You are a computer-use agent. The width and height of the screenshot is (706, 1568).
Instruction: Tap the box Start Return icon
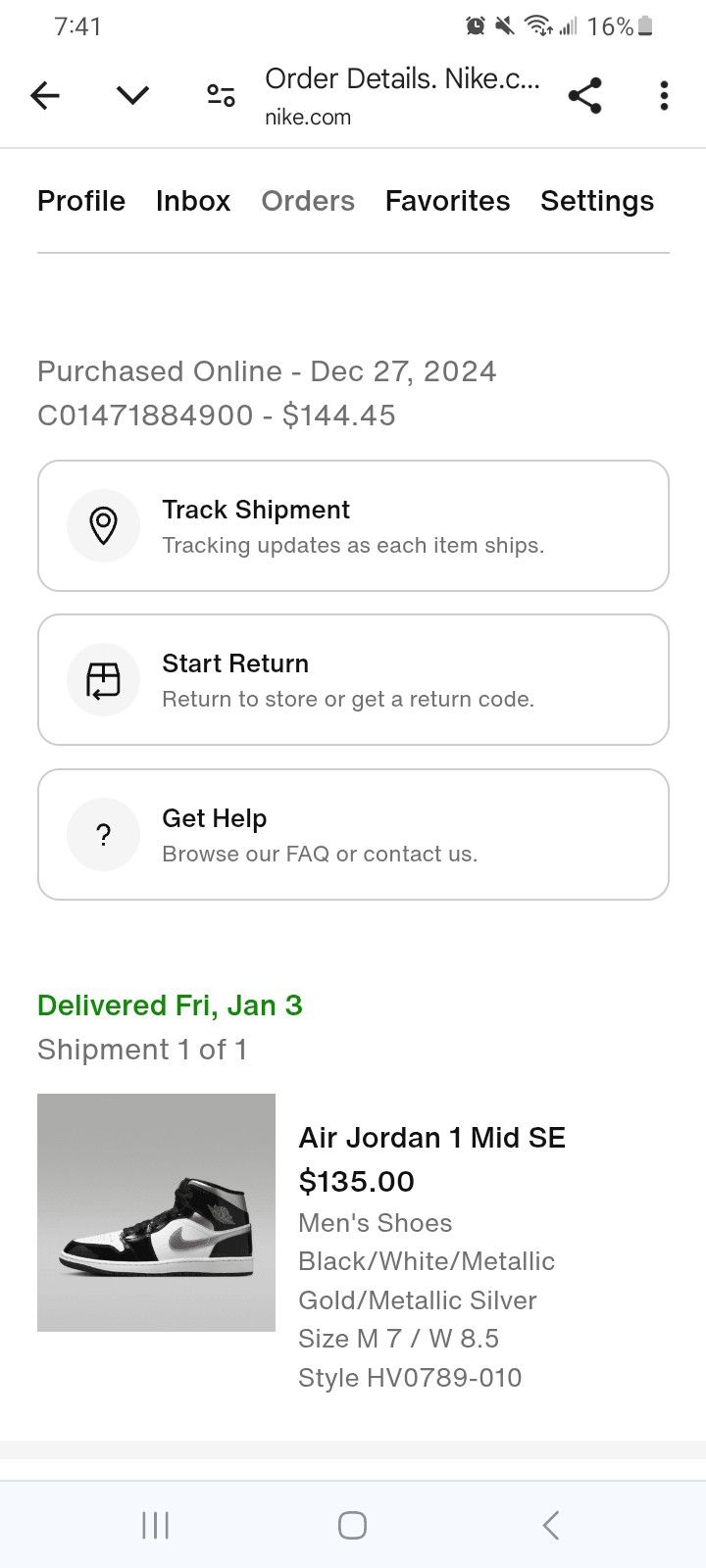[x=103, y=679]
